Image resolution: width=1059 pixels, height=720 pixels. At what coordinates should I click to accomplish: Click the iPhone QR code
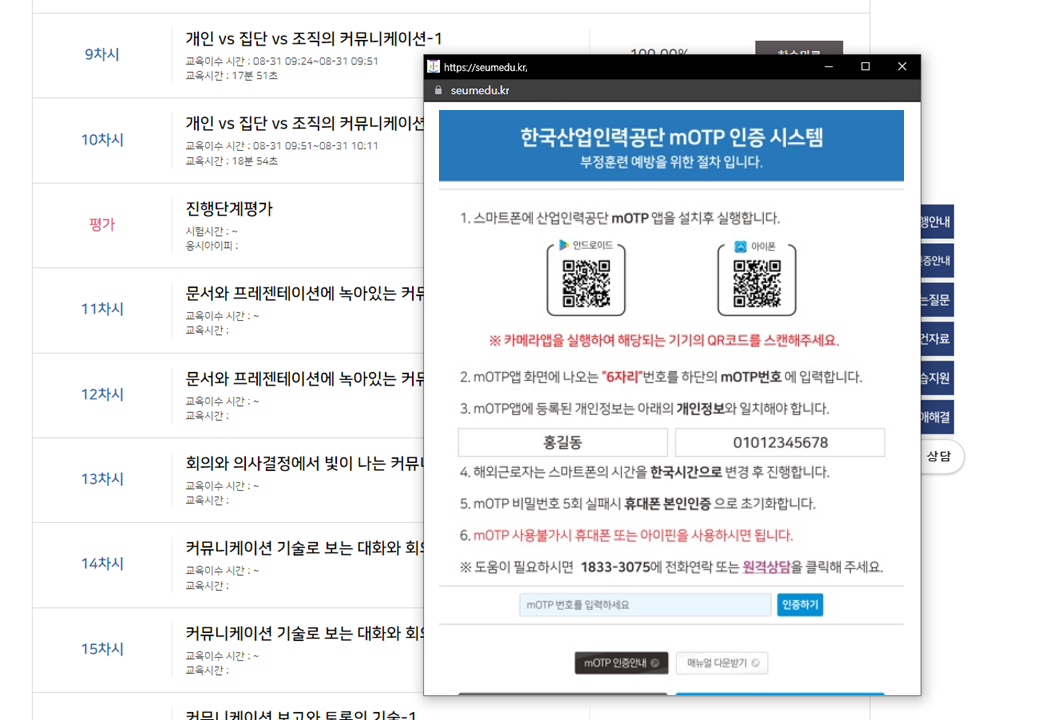click(x=757, y=284)
